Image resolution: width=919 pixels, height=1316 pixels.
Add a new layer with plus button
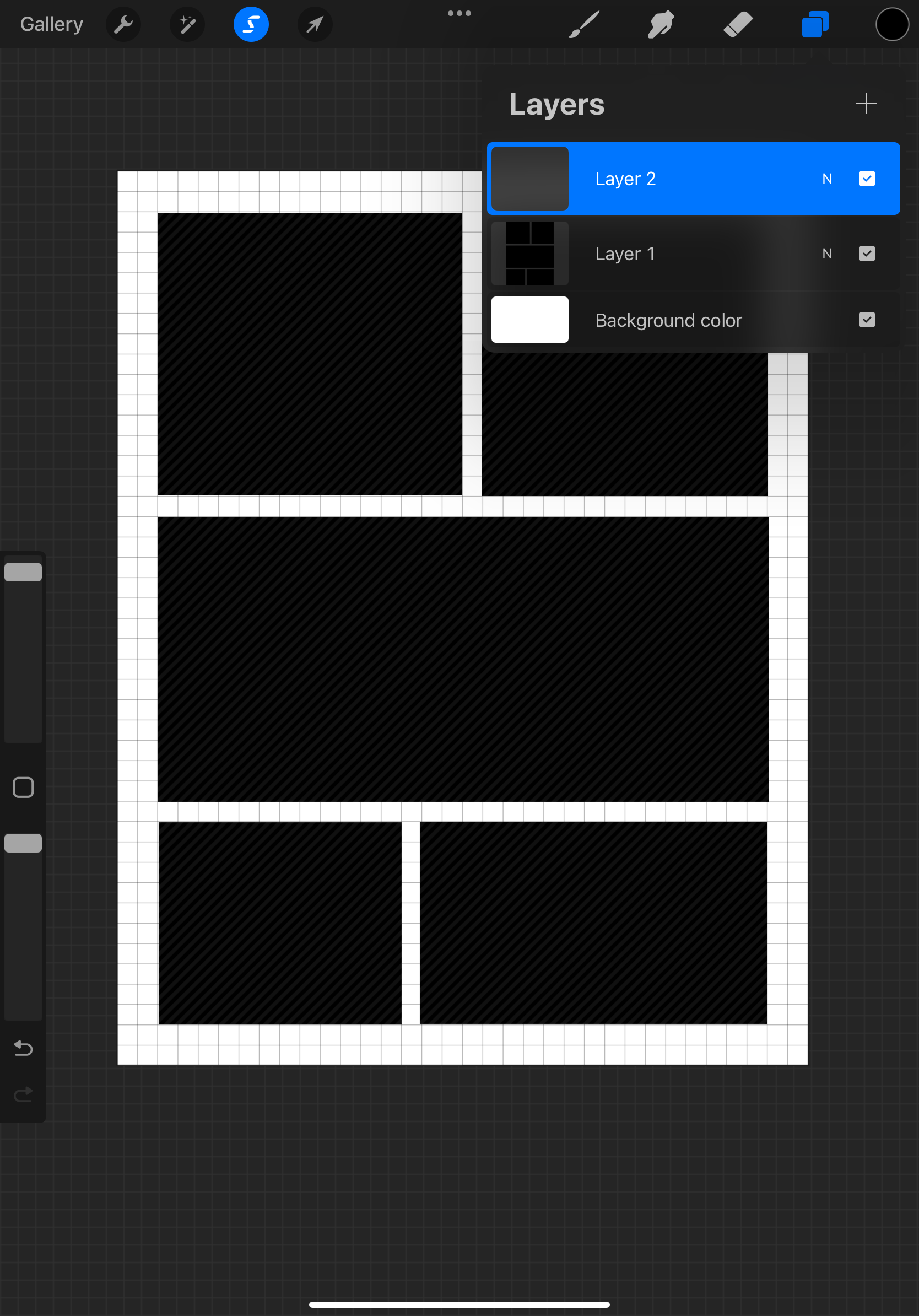866,104
